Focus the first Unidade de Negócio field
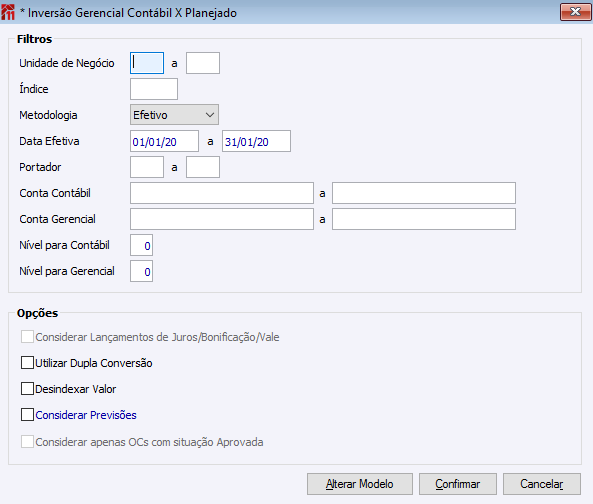 pyautogui.click(x=147, y=63)
